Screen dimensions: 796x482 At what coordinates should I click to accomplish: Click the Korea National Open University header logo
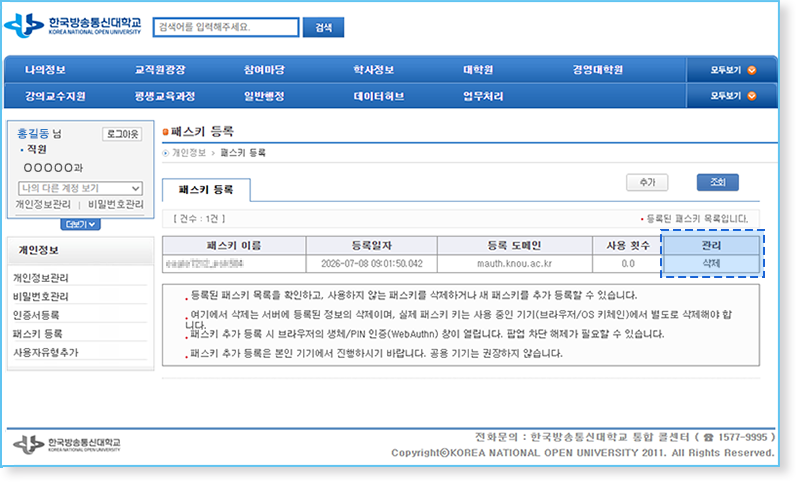[x=73, y=25]
